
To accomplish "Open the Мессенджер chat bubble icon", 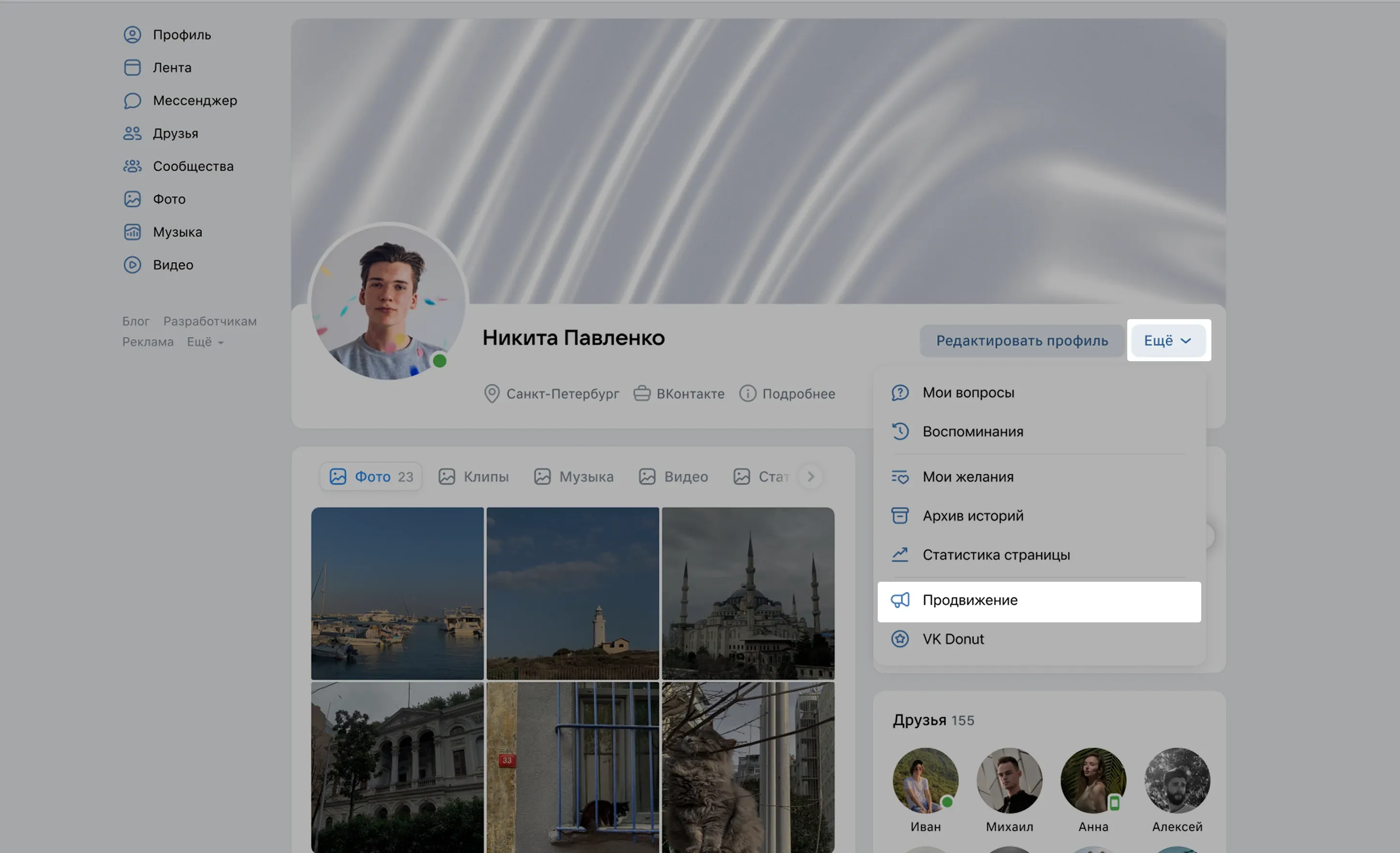I will [133, 101].
